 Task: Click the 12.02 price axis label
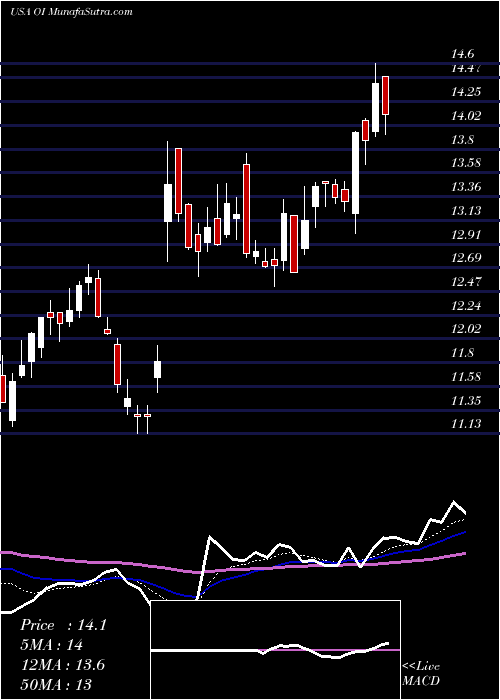pos(466,329)
